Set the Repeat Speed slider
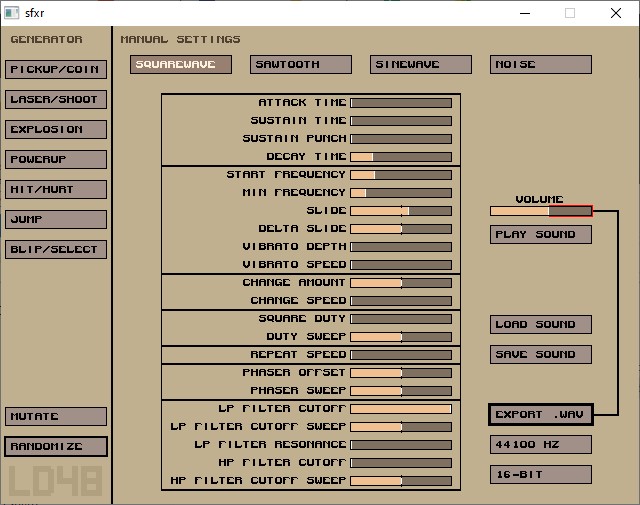 tap(401, 355)
